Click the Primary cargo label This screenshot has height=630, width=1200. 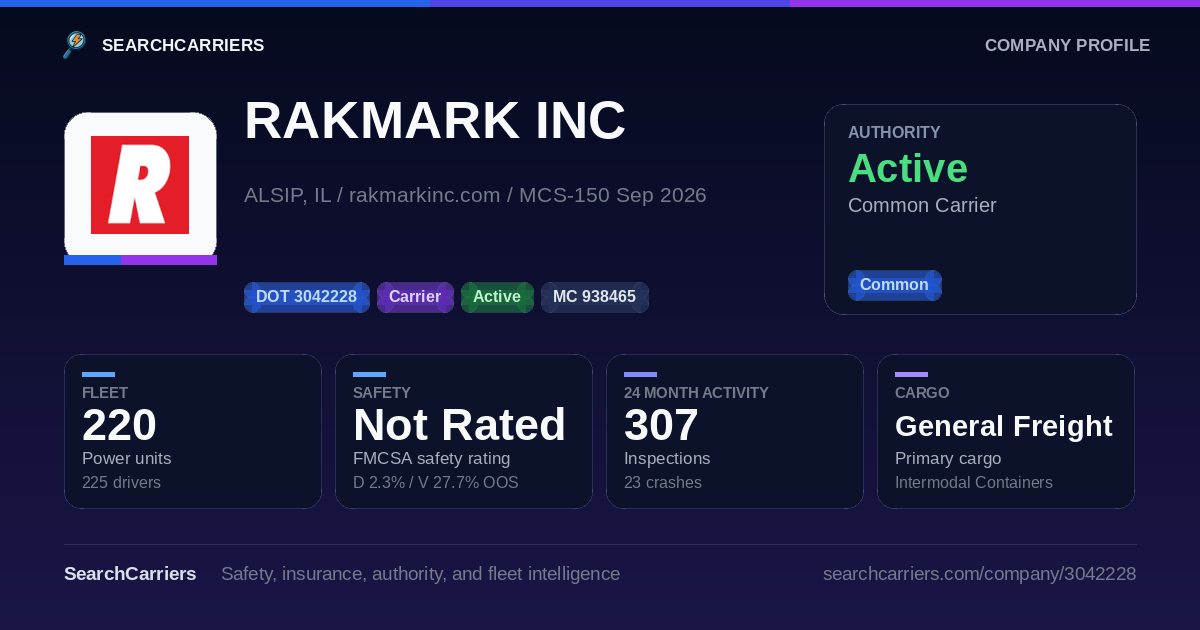948,459
